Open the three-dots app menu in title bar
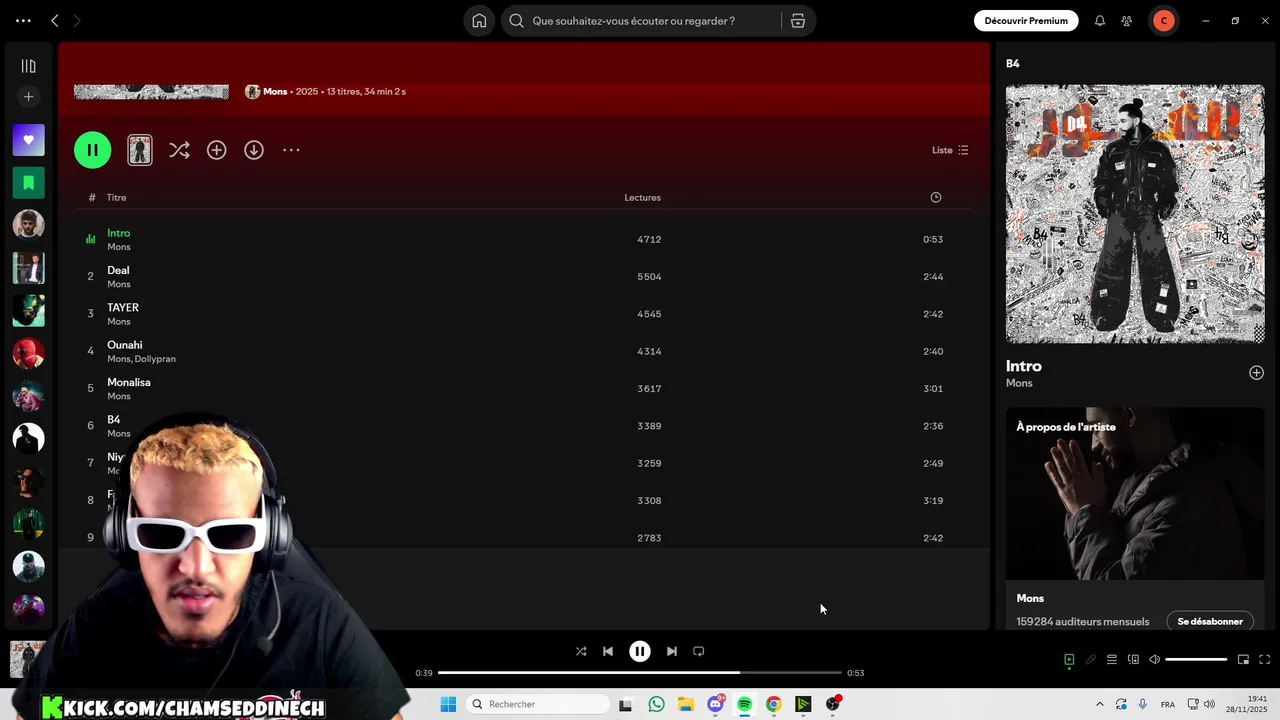This screenshot has height=720, width=1280. [x=23, y=20]
